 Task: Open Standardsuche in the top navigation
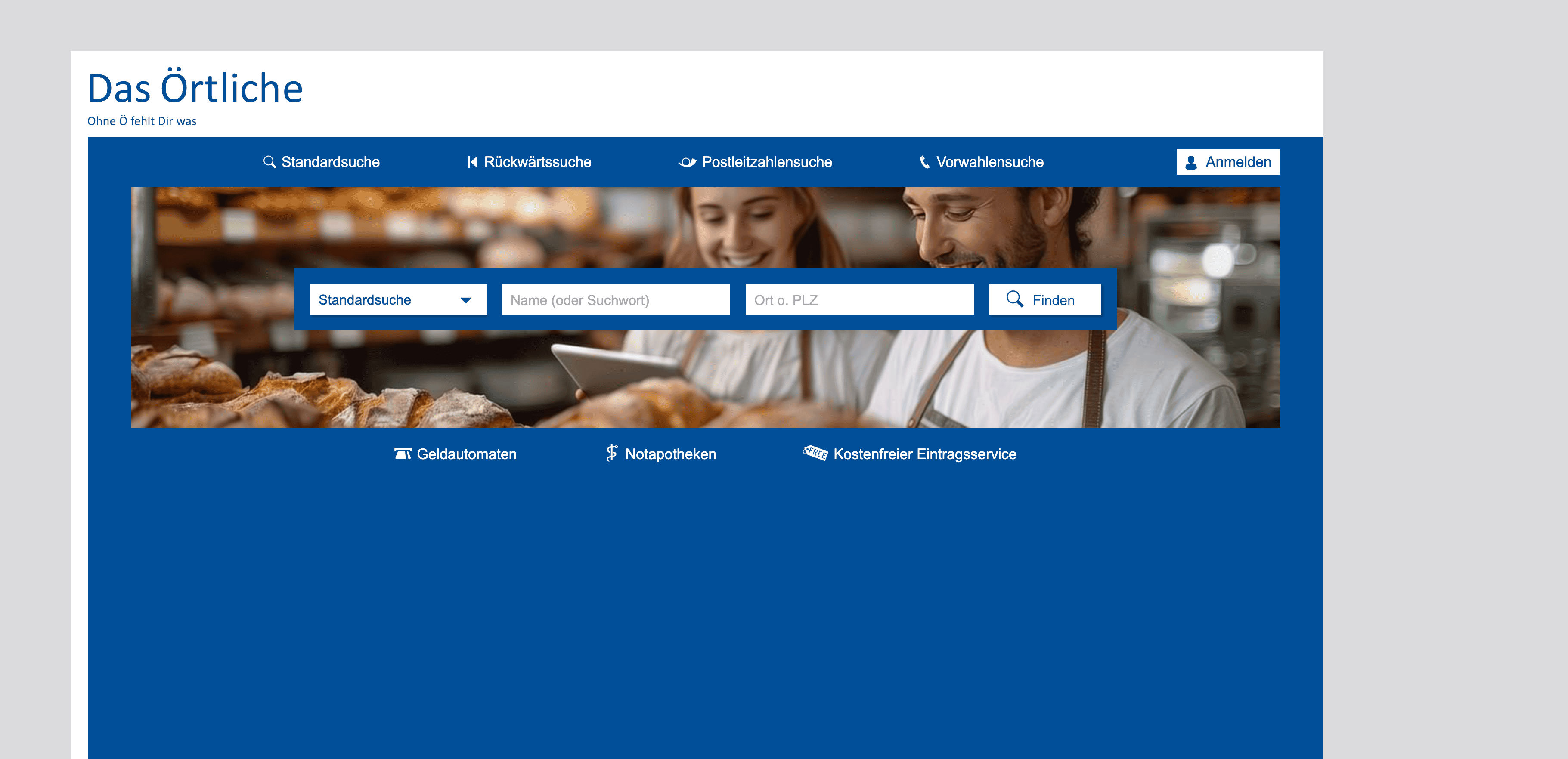(330, 162)
